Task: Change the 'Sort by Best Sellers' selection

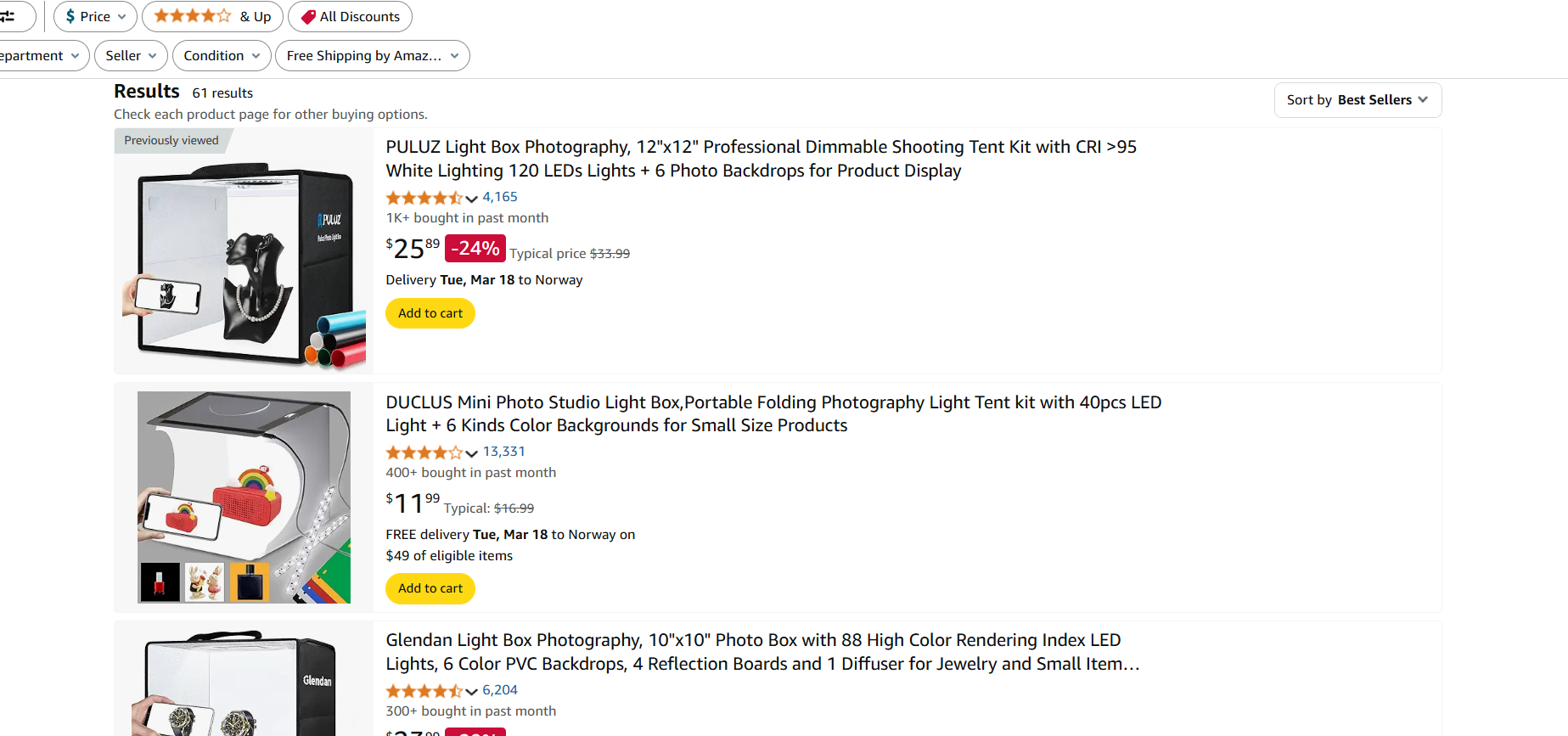Action: click(x=1357, y=99)
